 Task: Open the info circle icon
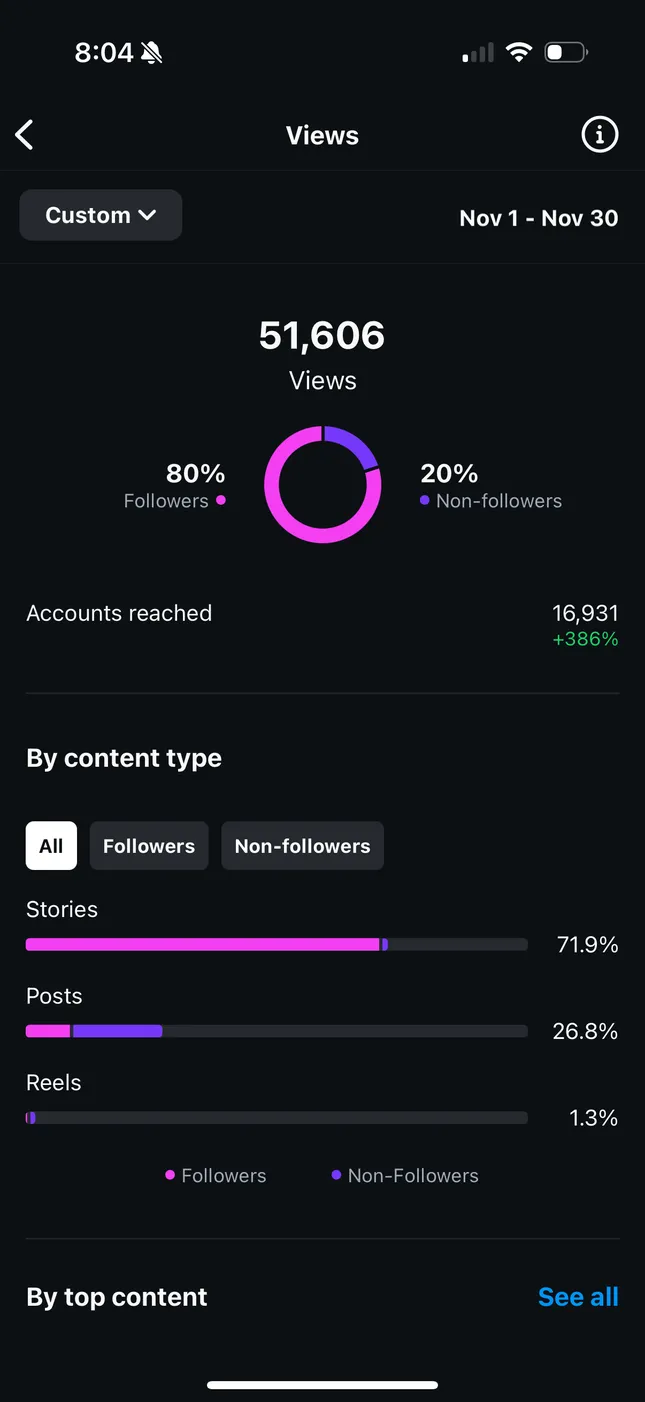(x=600, y=134)
